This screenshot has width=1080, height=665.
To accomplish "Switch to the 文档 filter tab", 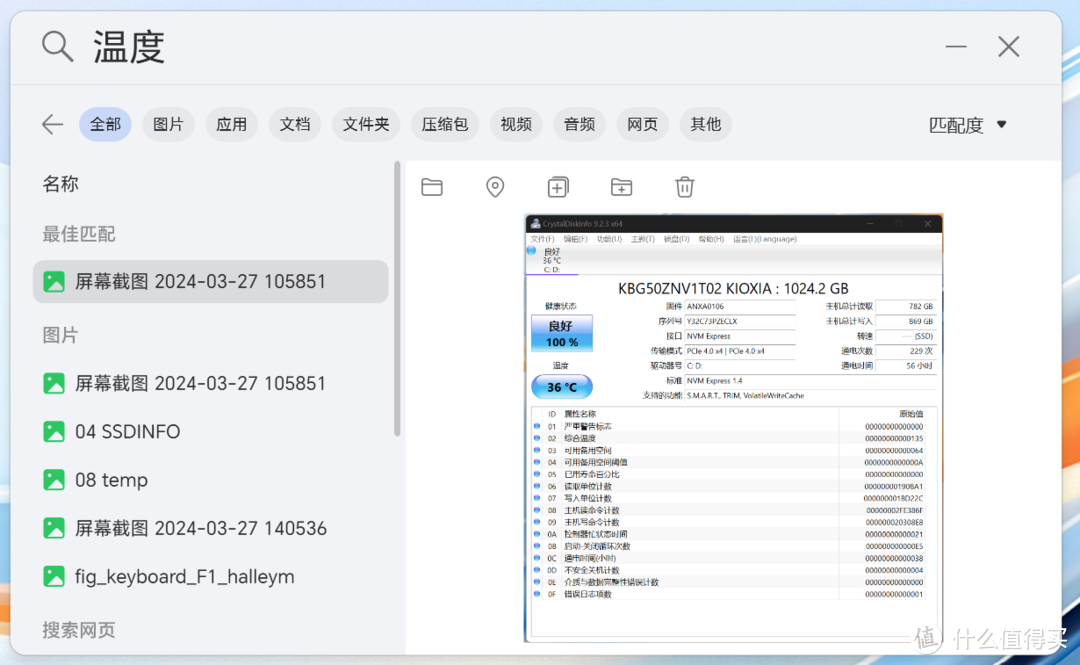I will tap(294, 125).
